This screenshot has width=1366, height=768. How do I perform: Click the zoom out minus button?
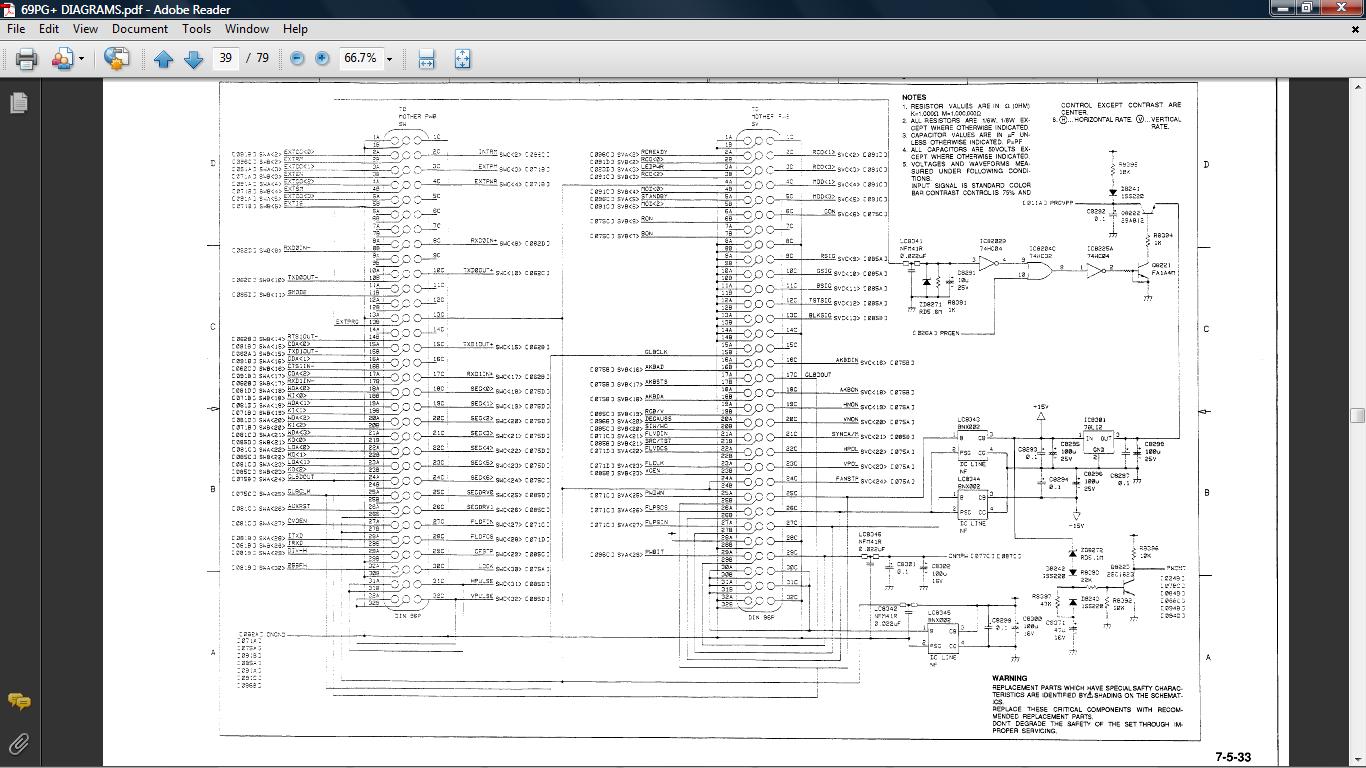297,58
